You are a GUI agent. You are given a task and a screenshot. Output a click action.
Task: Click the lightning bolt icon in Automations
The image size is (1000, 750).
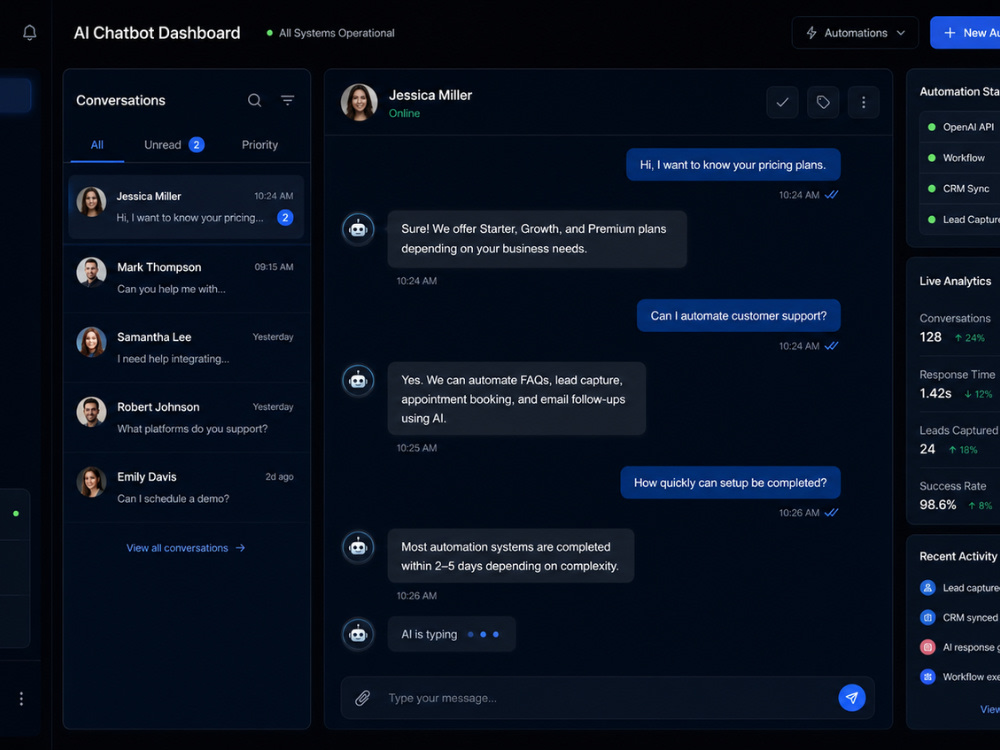(x=811, y=33)
